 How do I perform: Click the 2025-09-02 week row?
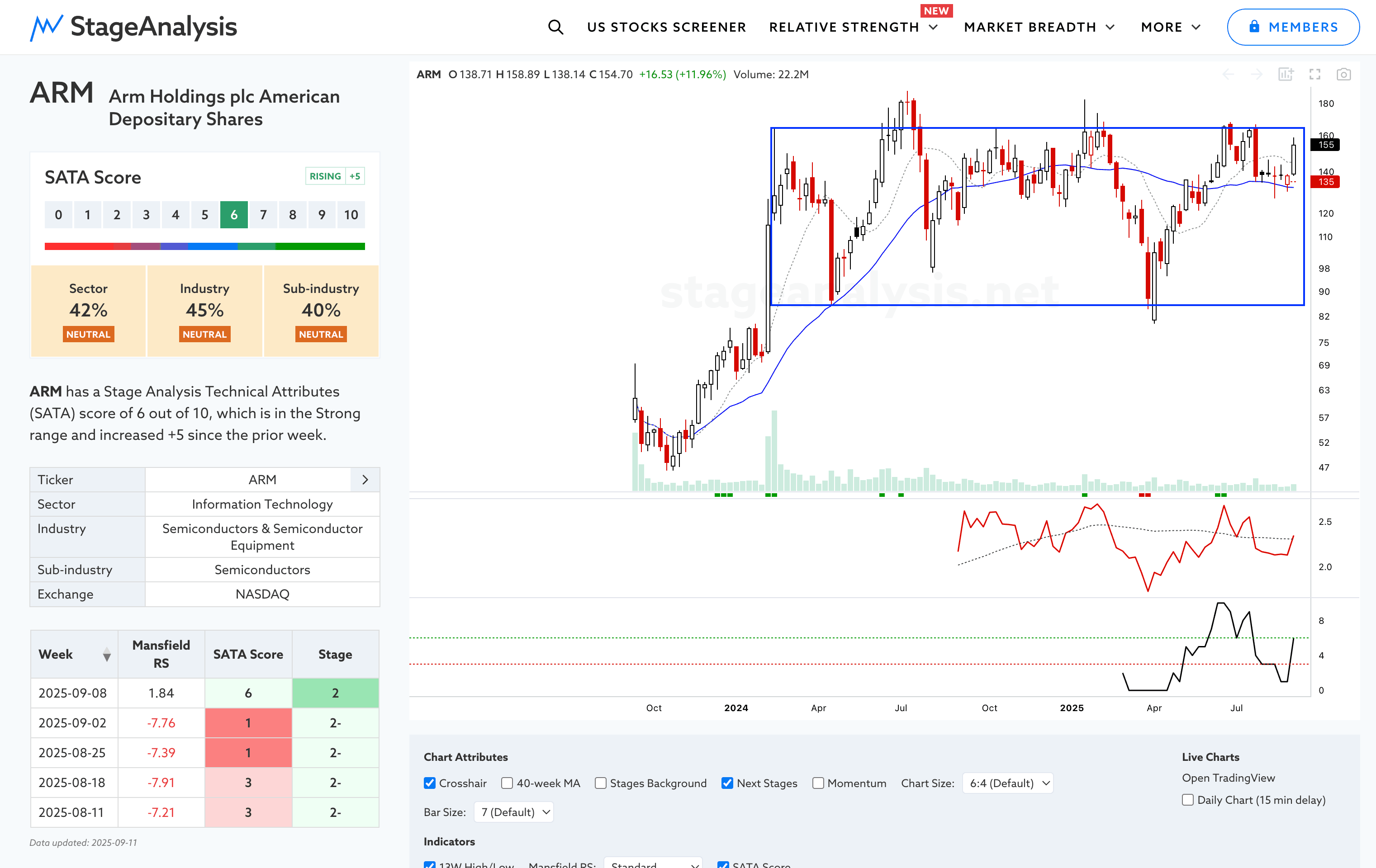coord(204,722)
